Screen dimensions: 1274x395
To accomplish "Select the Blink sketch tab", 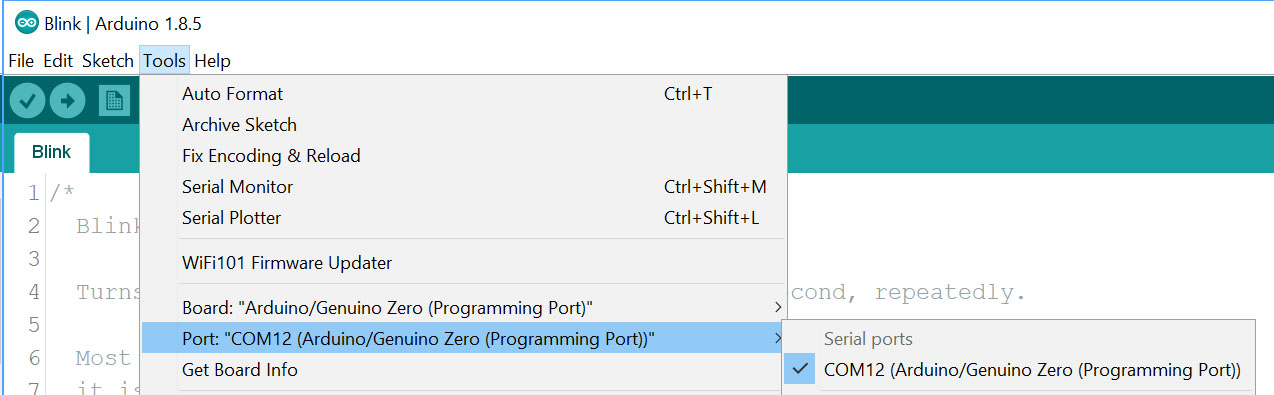I will click(51, 153).
